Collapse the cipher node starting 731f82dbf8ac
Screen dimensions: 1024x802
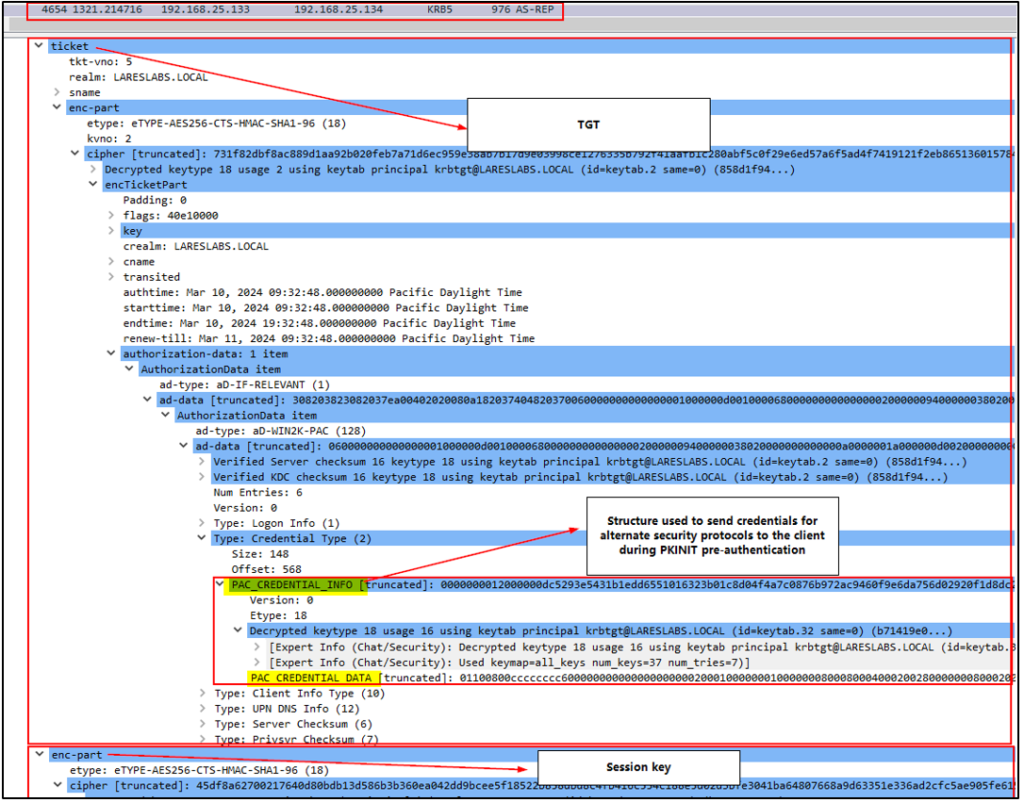click(x=75, y=153)
